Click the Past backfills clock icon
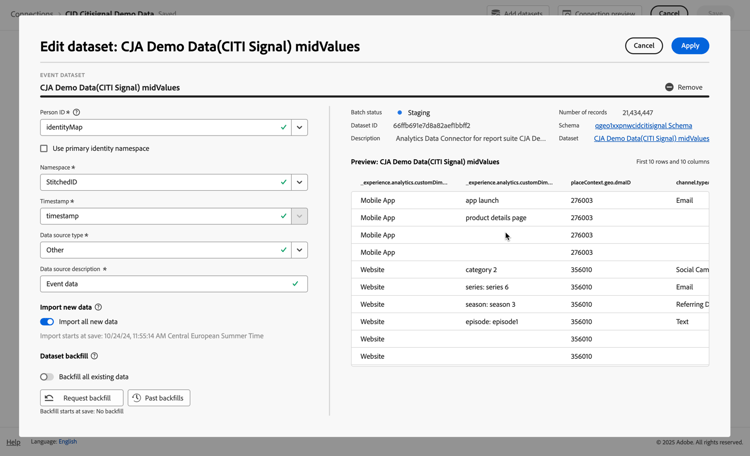Image resolution: width=750 pixels, height=456 pixels. point(137,398)
